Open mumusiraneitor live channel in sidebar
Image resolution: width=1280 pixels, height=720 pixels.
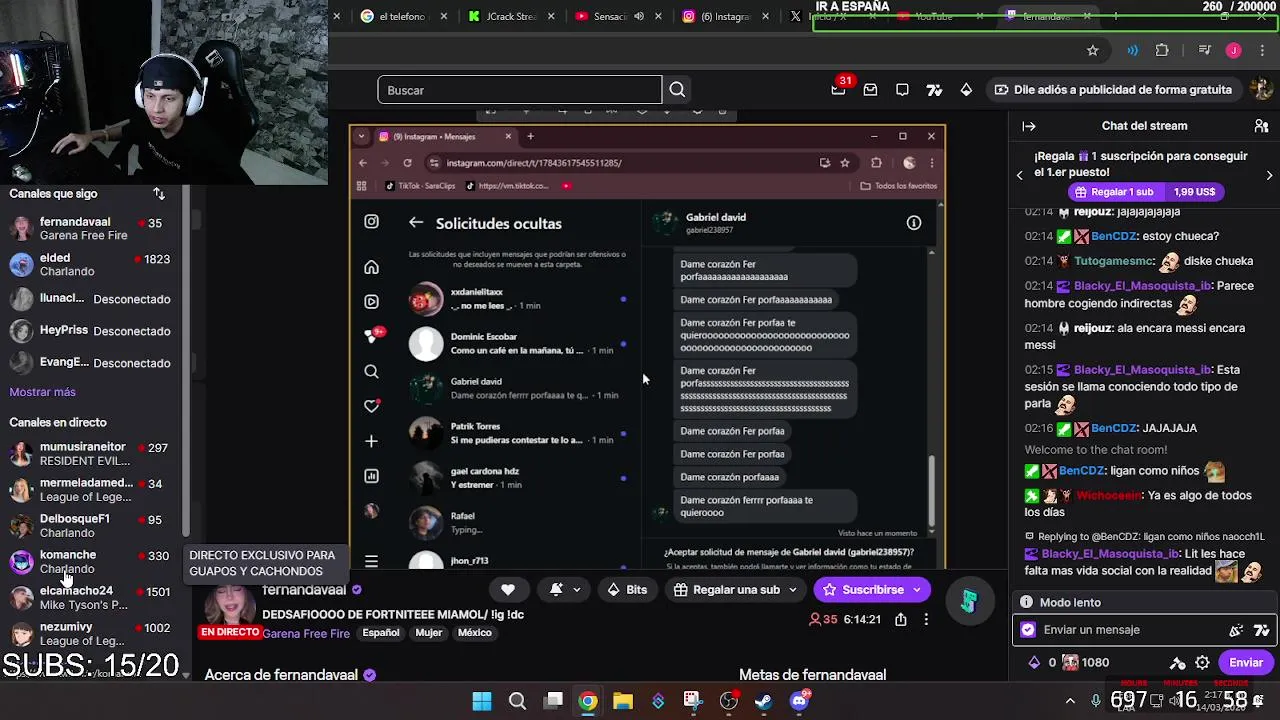[91, 454]
